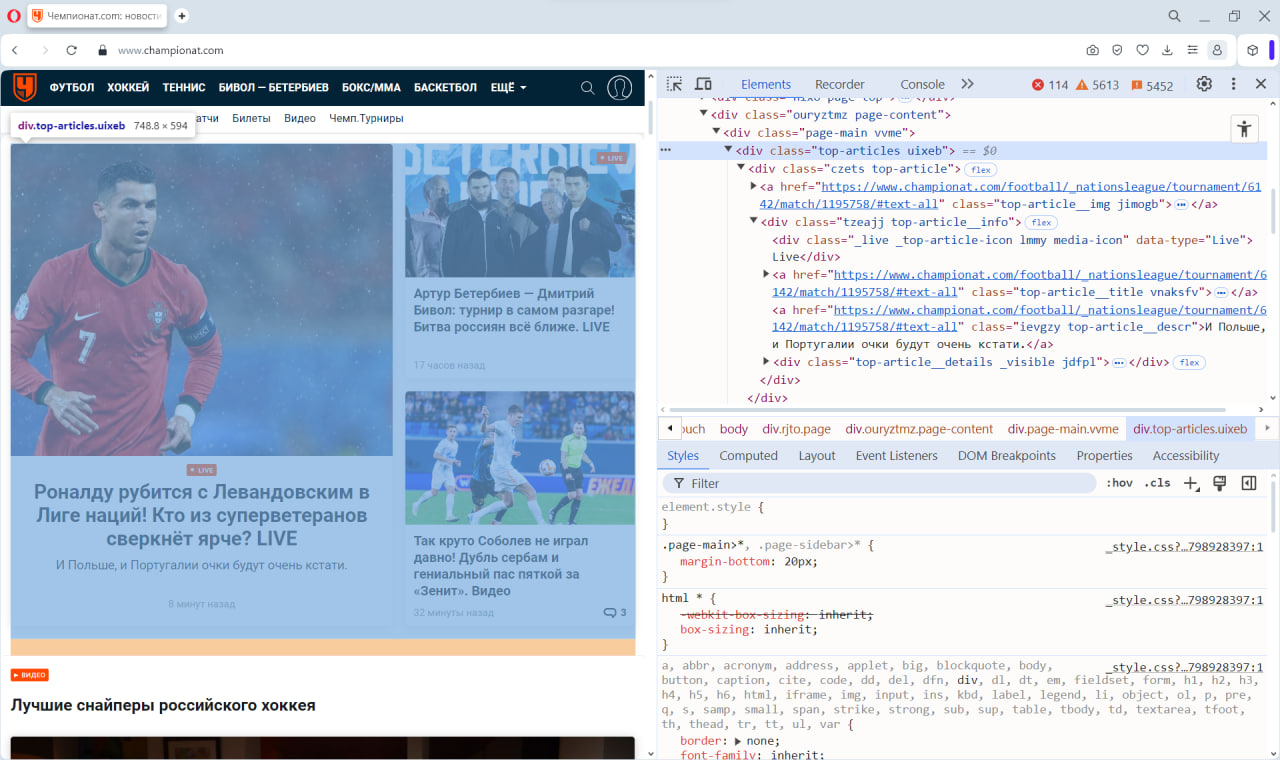Image resolution: width=1280 pixels, height=760 pixels.
Task: Toggle the computed styles sidebar icon
Action: pos(1248,483)
